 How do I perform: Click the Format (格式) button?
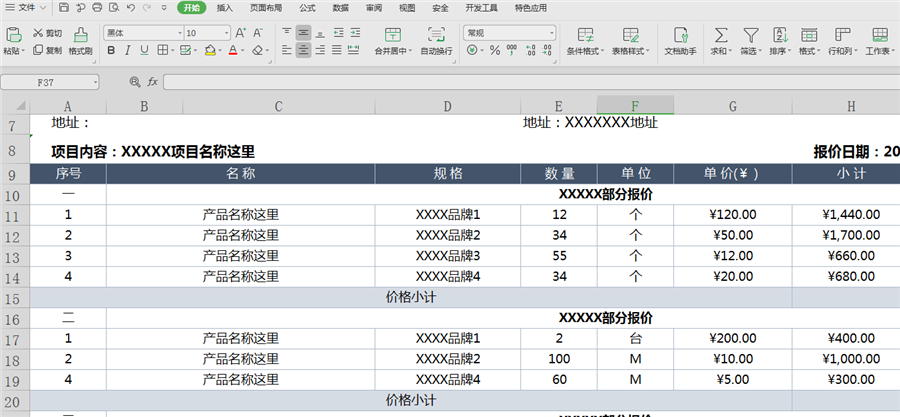point(809,41)
